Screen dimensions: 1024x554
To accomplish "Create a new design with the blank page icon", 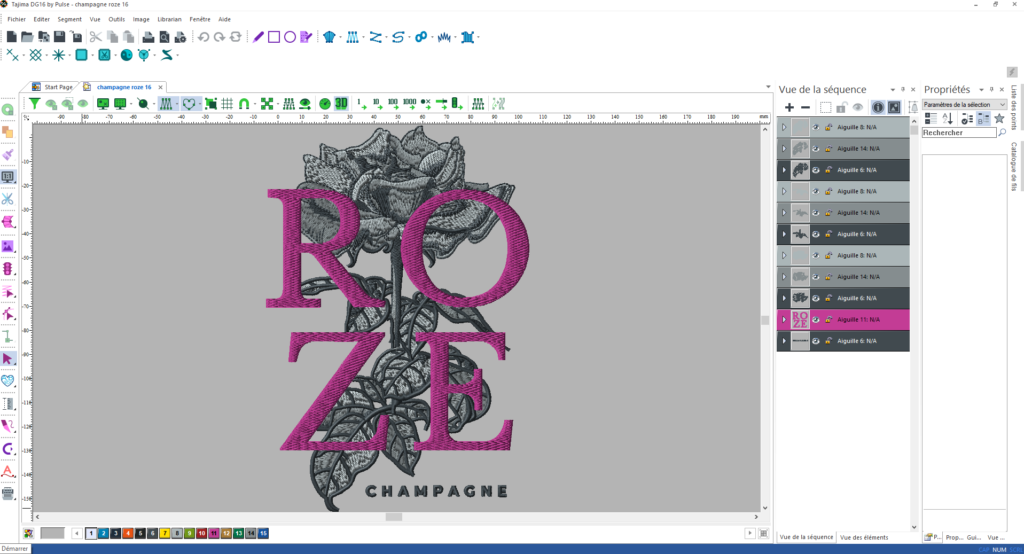I will (12, 37).
